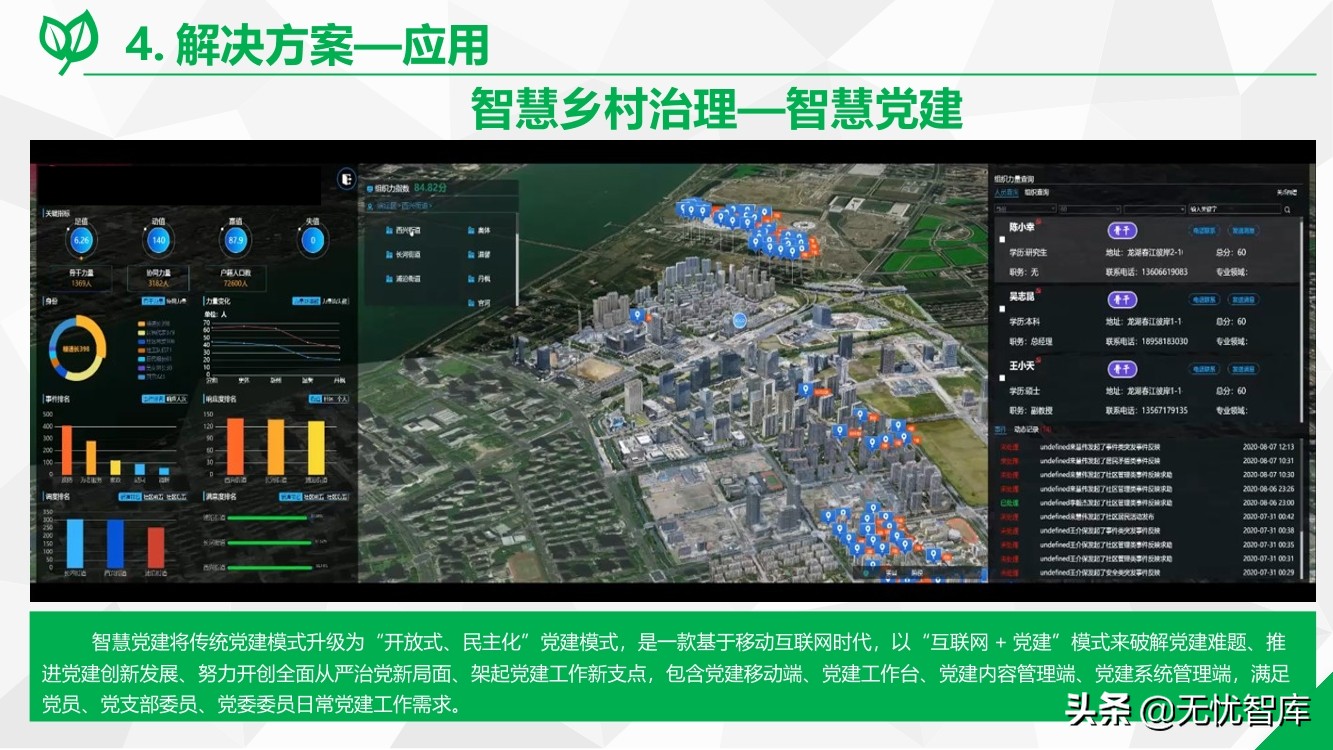
Task: Click the round blue marker in the map center
Action: pyautogui.click(x=739, y=320)
